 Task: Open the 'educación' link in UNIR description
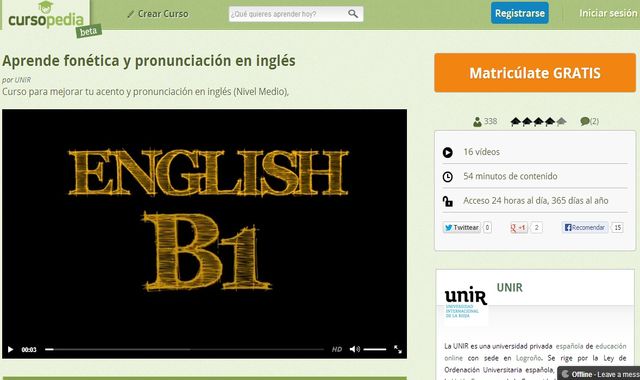tap(611, 346)
